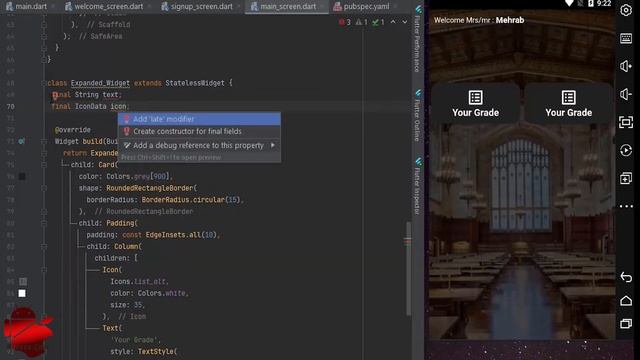Click the 'final String text;' code line
640x360 pixels.
point(87,95)
